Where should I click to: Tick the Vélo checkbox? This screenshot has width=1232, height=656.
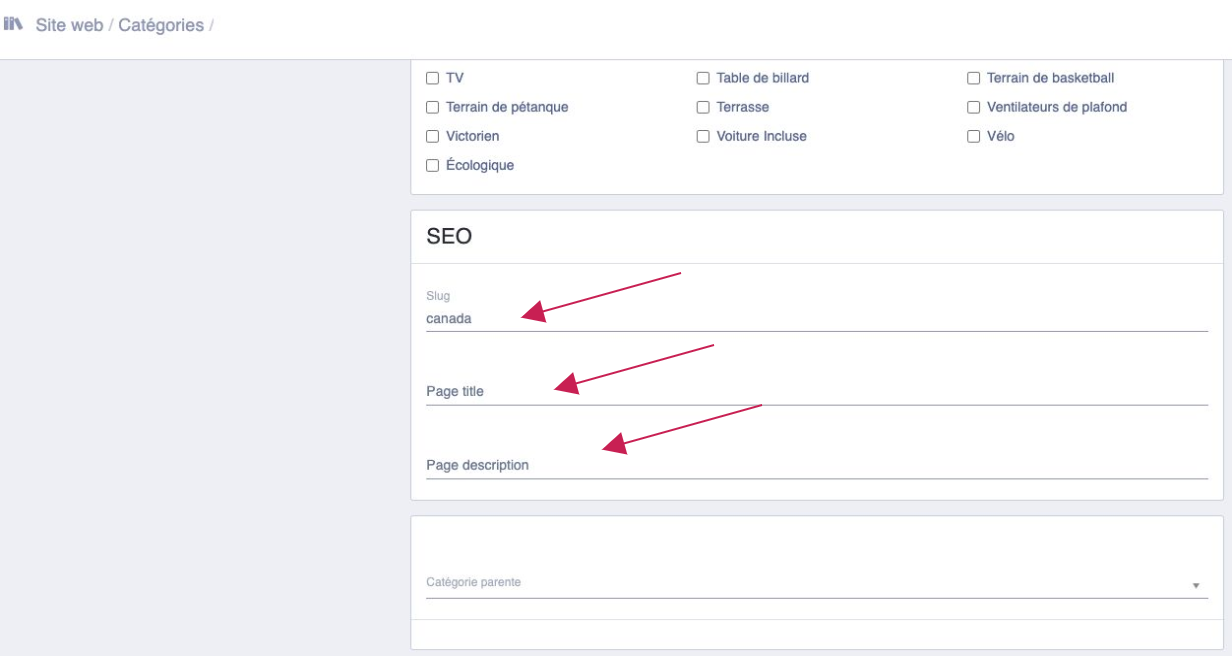click(973, 136)
